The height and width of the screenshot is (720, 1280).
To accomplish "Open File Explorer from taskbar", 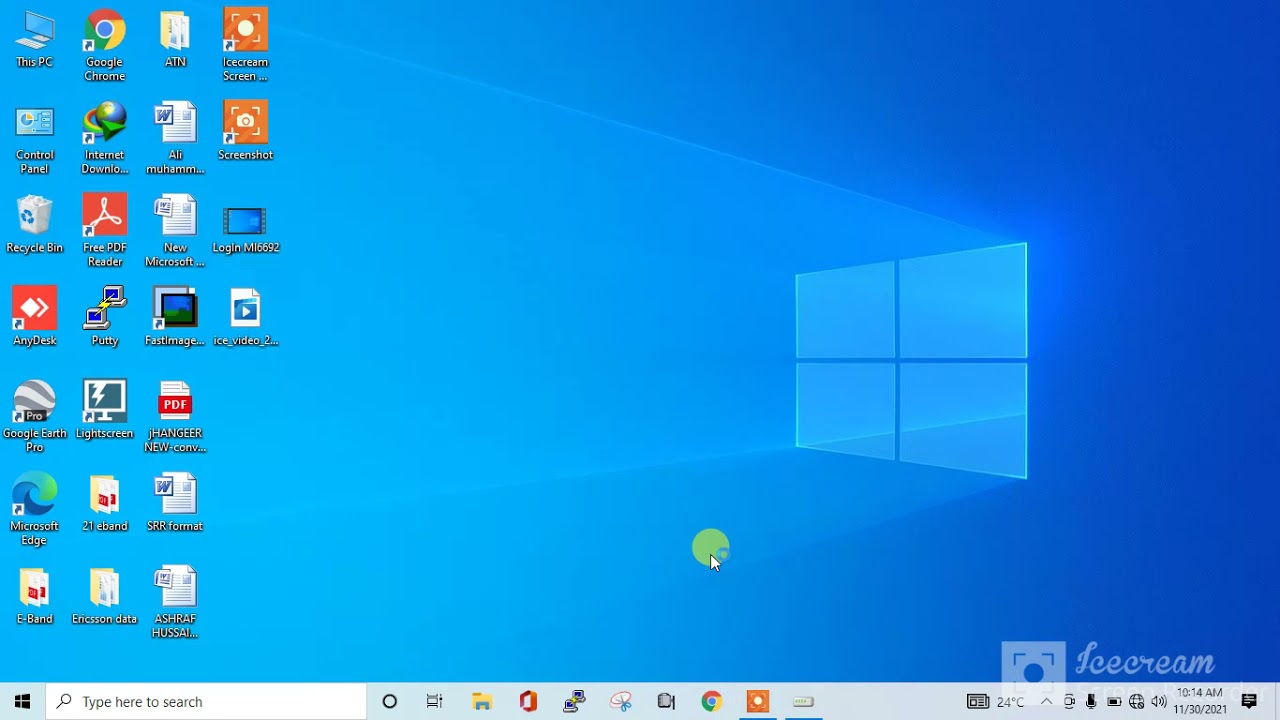I will click(x=482, y=702).
